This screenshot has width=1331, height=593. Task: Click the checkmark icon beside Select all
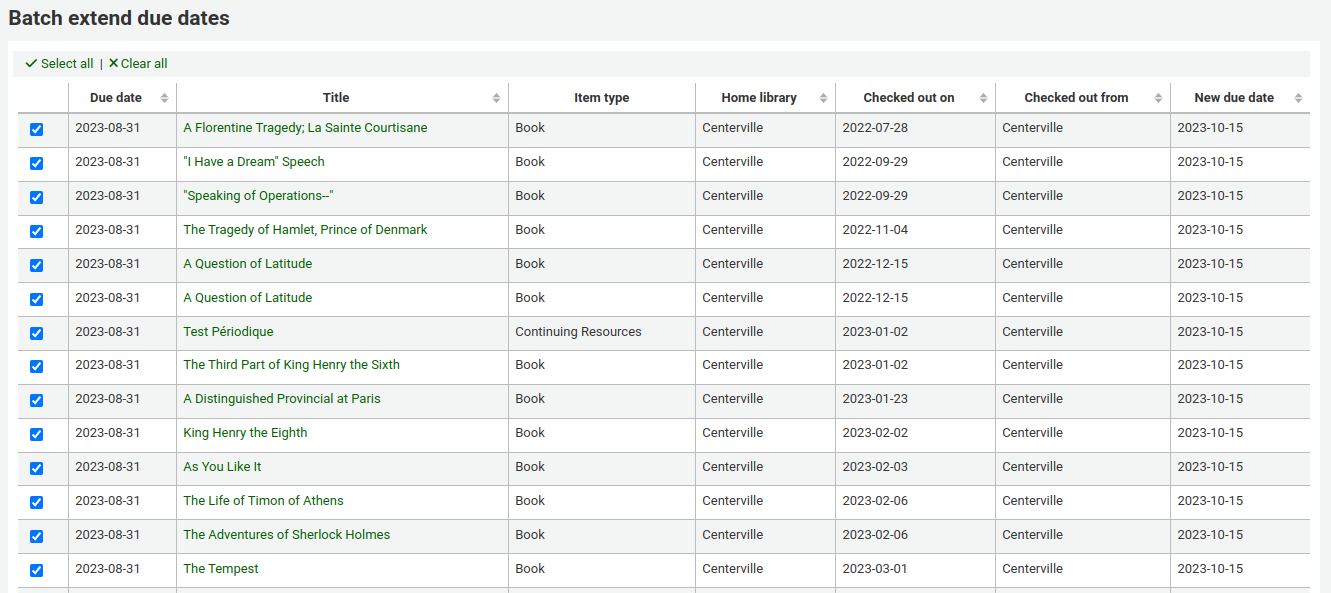[x=31, y=63]
